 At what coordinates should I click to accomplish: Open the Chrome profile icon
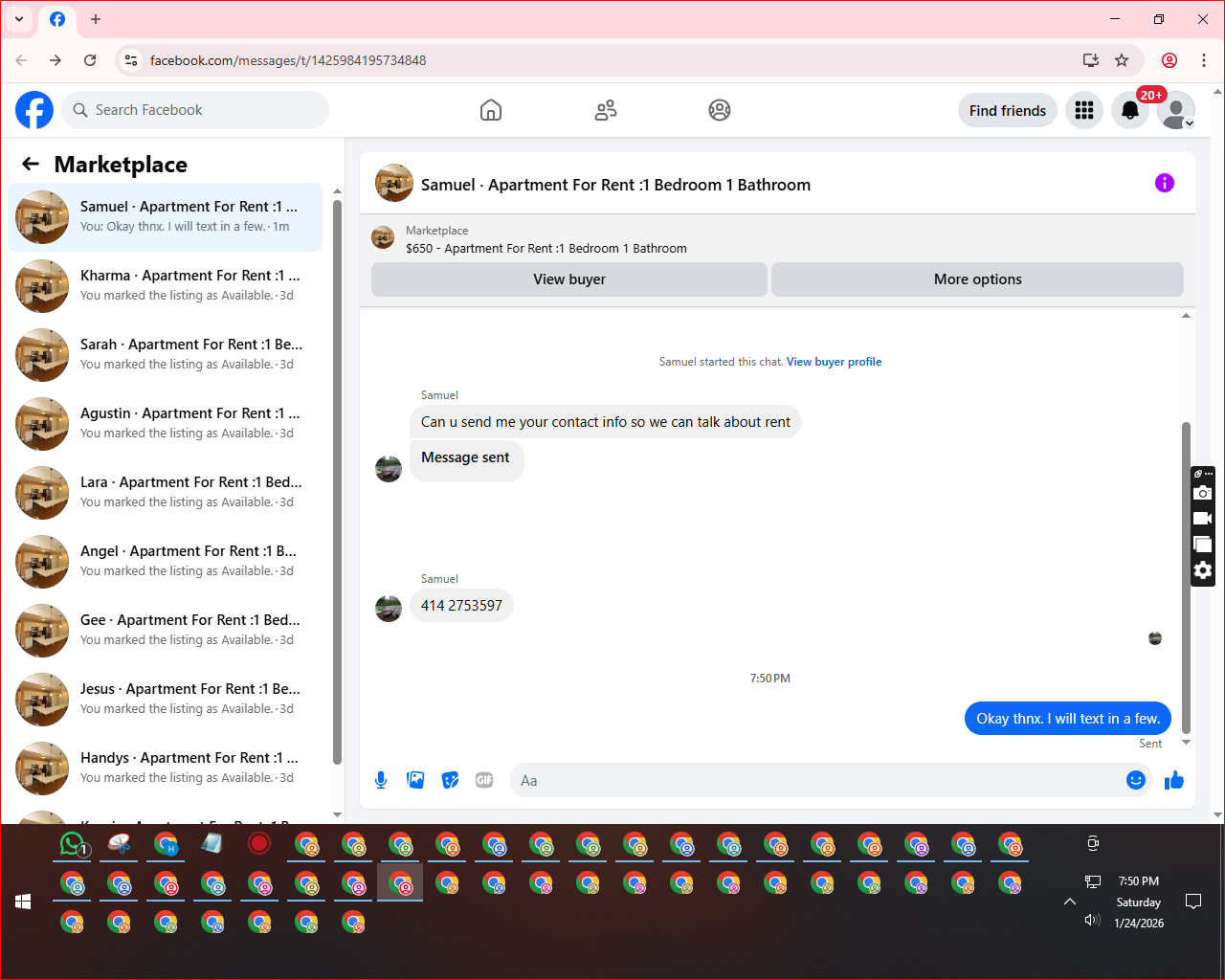click(x=1169, y=60)
